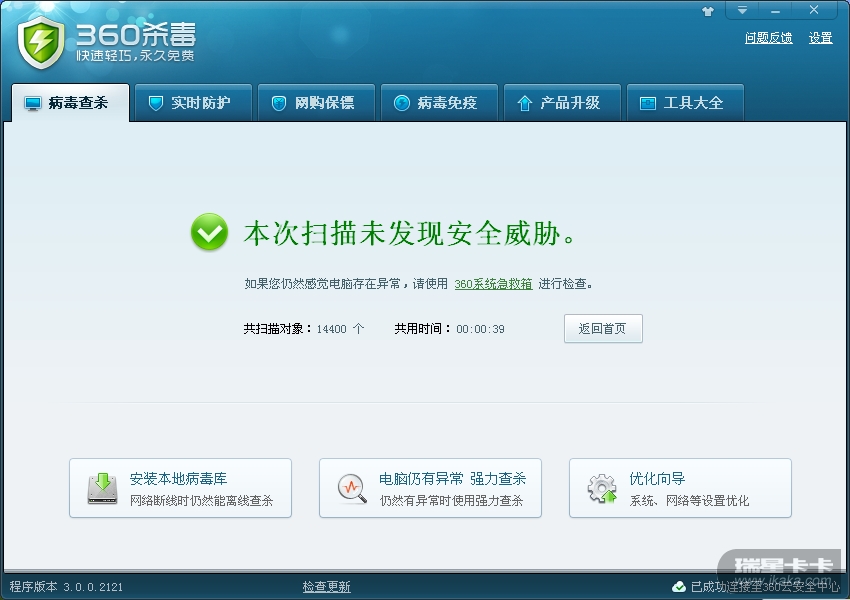
Task: Switch to the 工具大全 tab
Action: point(685,103)
